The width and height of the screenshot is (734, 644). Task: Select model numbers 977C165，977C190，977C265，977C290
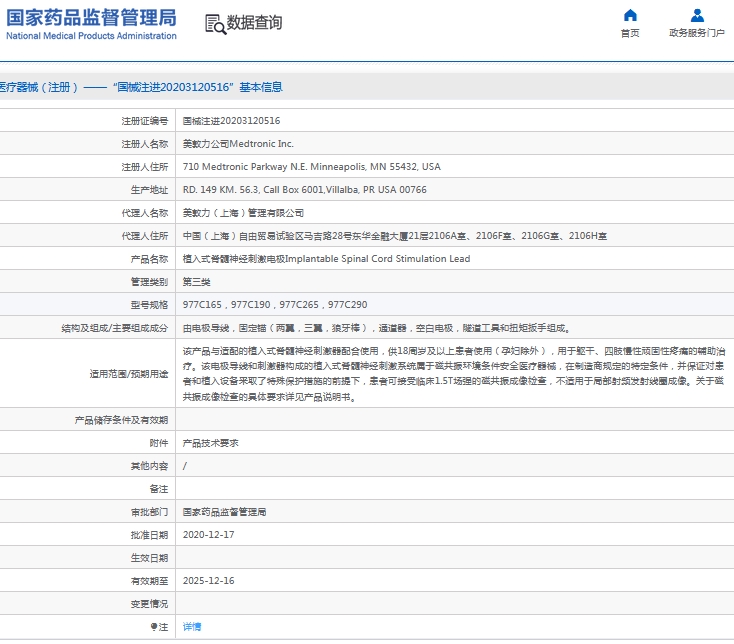point(275,305)
